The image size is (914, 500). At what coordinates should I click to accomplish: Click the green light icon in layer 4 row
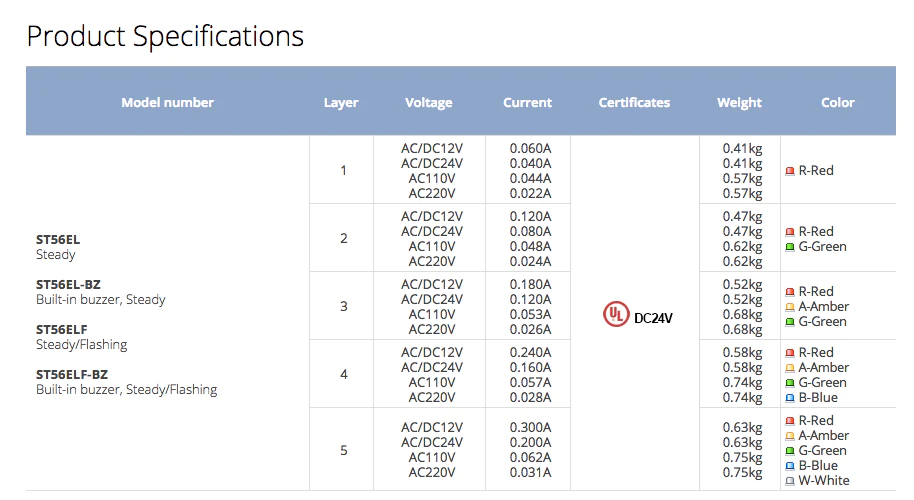790,383
